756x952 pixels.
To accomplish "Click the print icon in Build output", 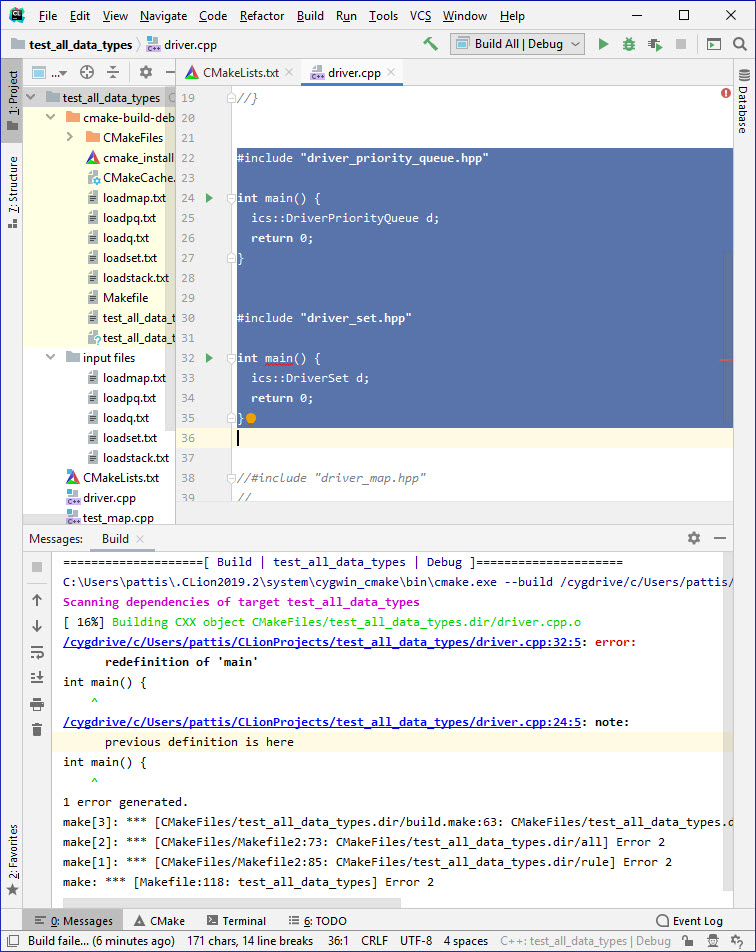I will click(x=37, y=704).
